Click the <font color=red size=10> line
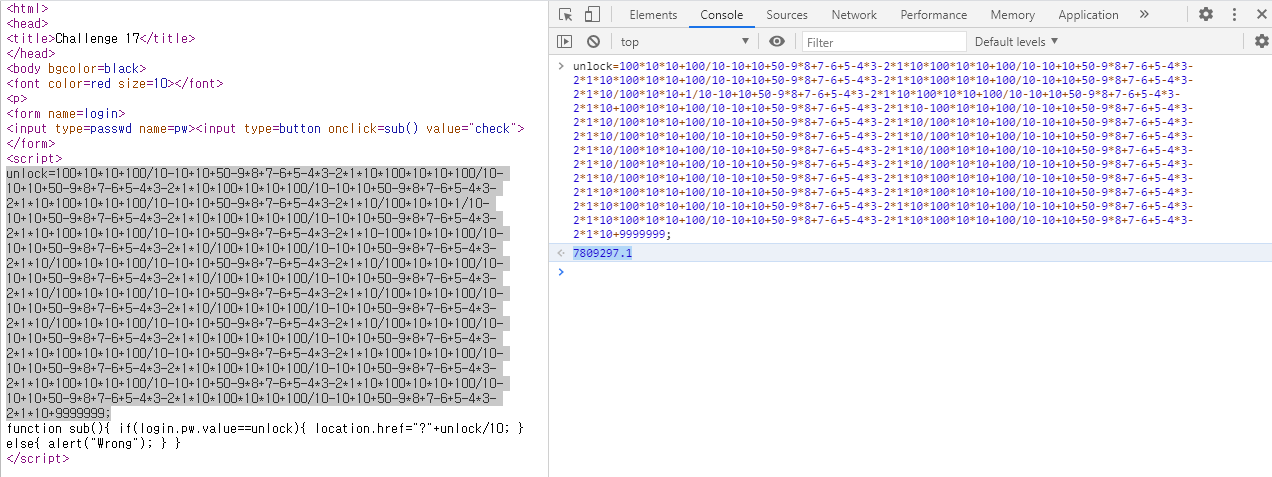The image size is (1272, 477). (114, 83)
